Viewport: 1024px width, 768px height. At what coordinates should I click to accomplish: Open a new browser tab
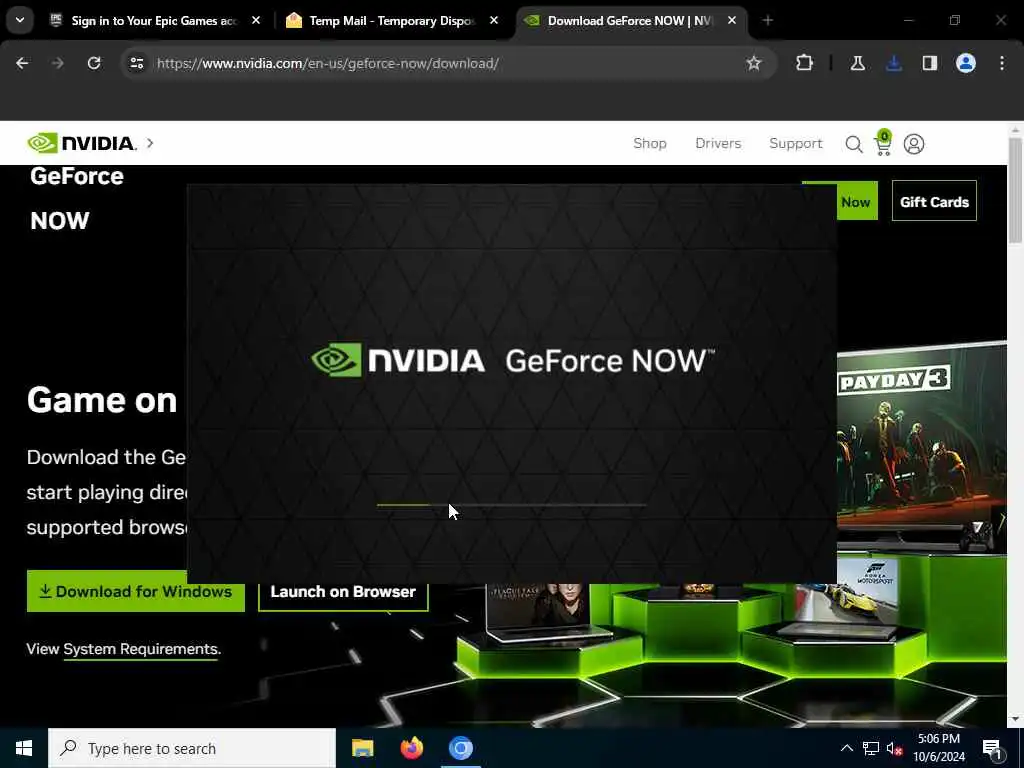click(767, 21)
